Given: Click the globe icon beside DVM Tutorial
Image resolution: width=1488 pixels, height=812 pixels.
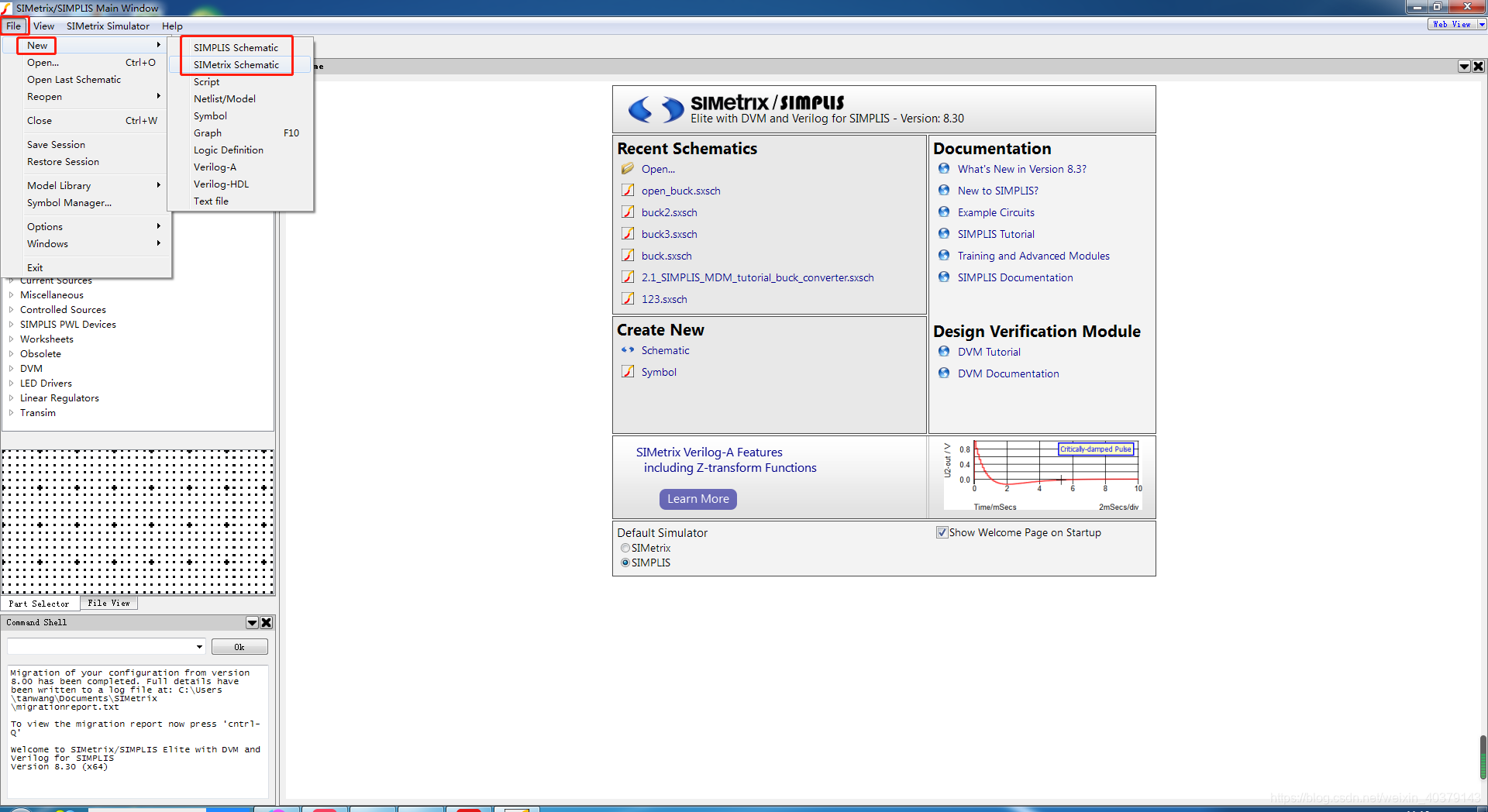Looking at the screenshot, I should coord(944,352).
